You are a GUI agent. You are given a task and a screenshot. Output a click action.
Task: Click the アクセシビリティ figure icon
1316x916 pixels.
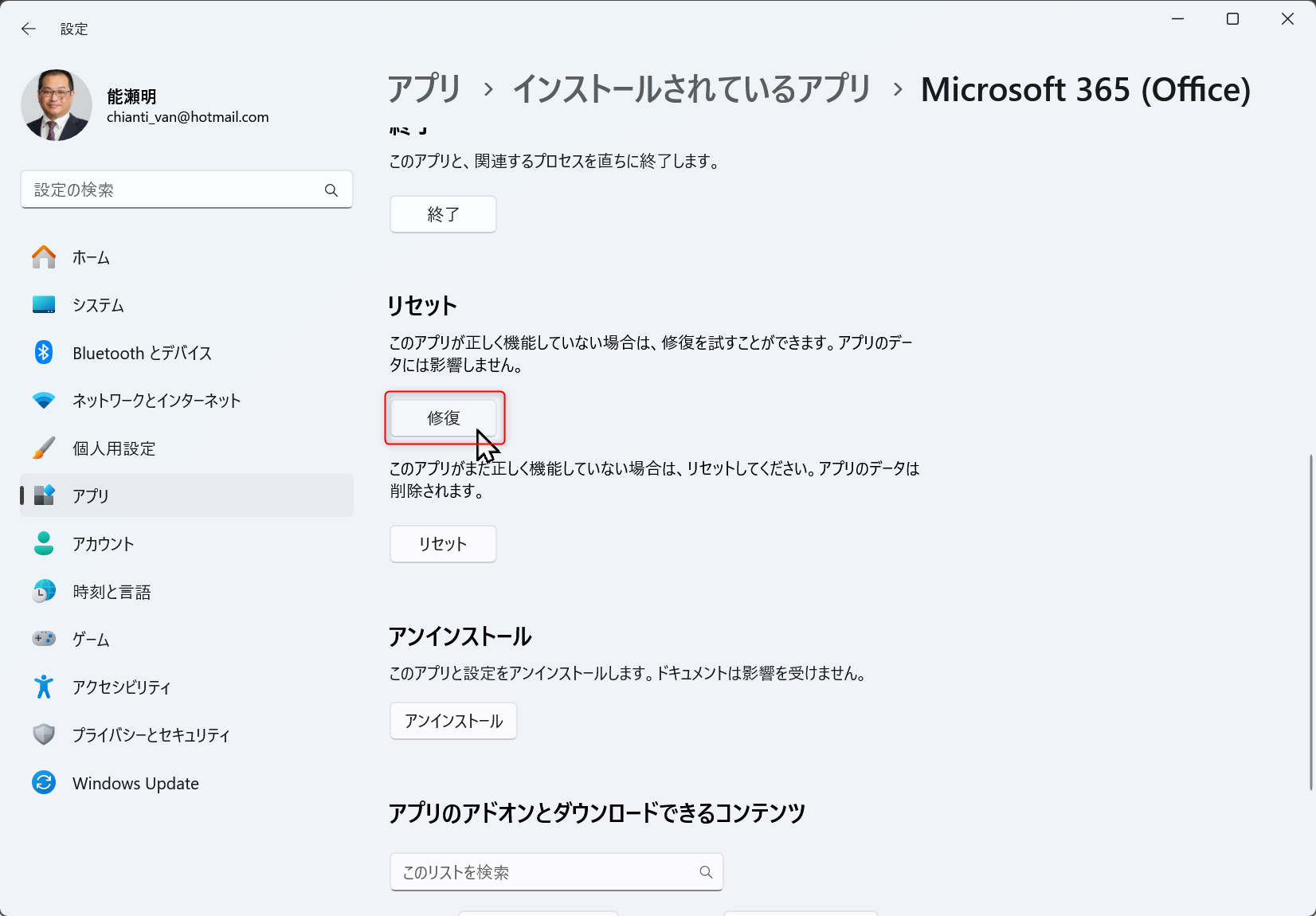click(x=44, y=687)
